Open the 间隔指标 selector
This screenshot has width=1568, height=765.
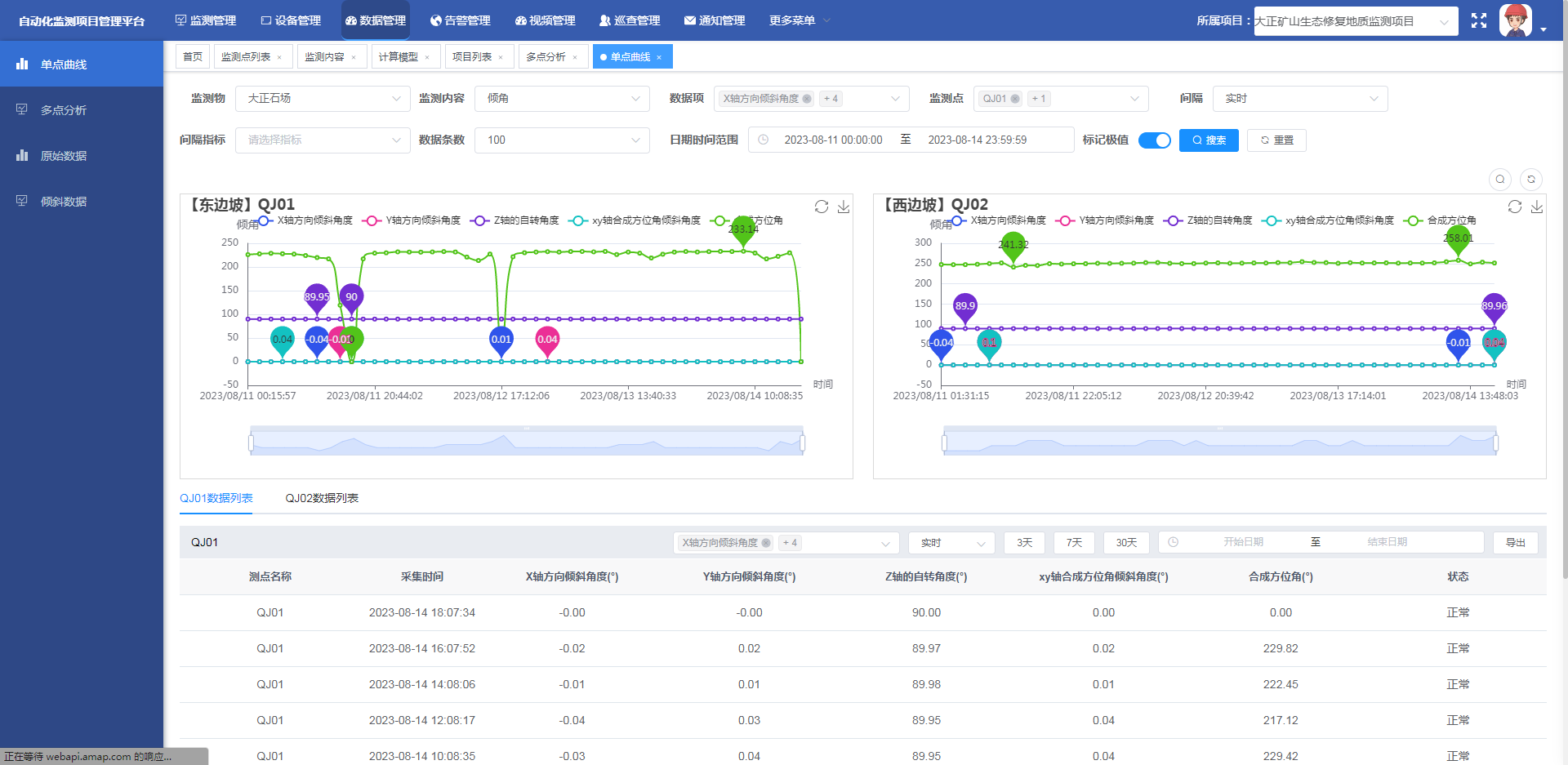[323, 140]
